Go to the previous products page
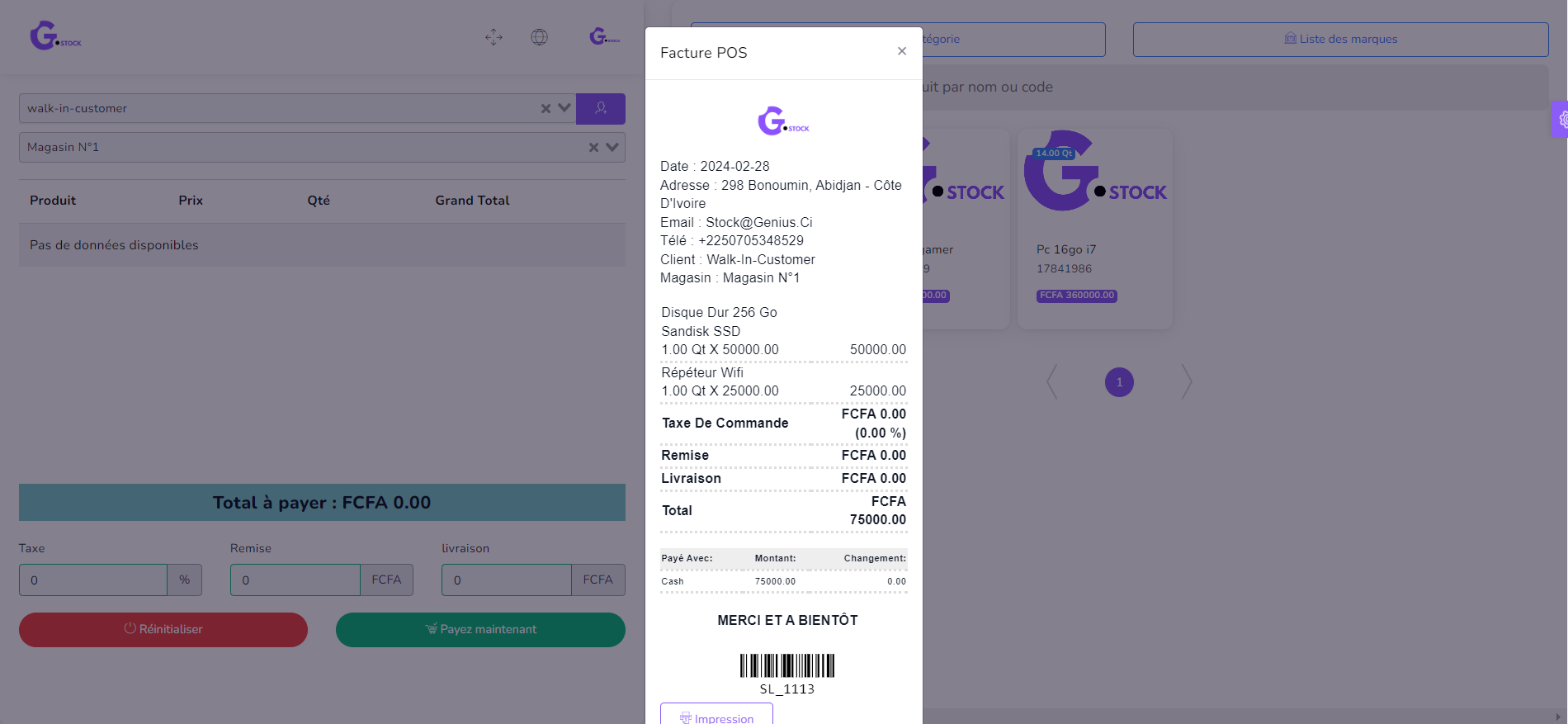The image size is (1568, 724). 1052,381
